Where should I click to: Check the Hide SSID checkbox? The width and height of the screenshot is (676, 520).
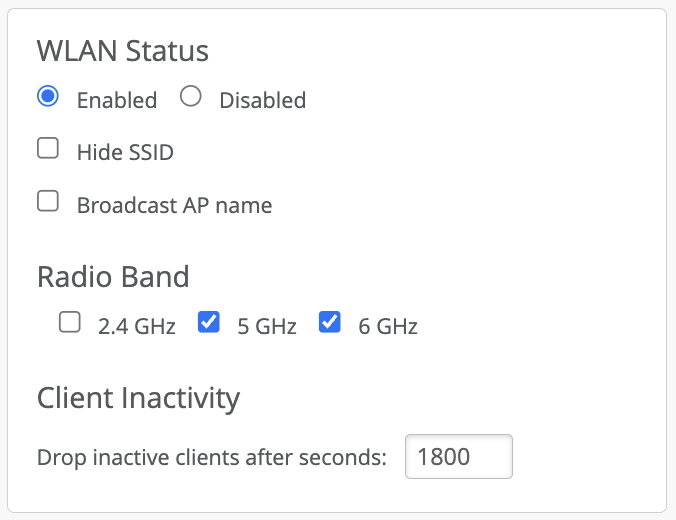coord(47,150)
